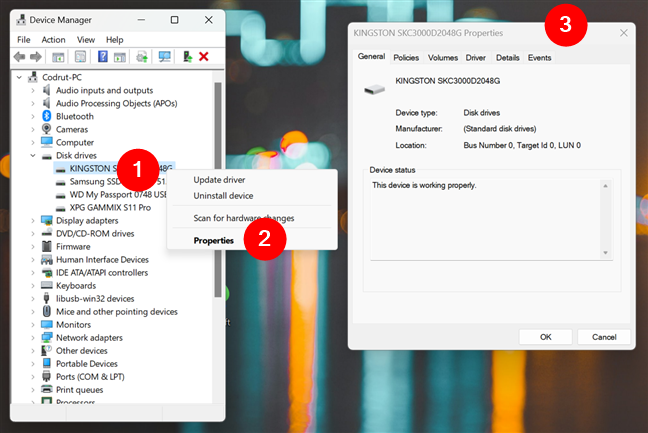Click the Show/Hide console tree toolbar icon

58,57
